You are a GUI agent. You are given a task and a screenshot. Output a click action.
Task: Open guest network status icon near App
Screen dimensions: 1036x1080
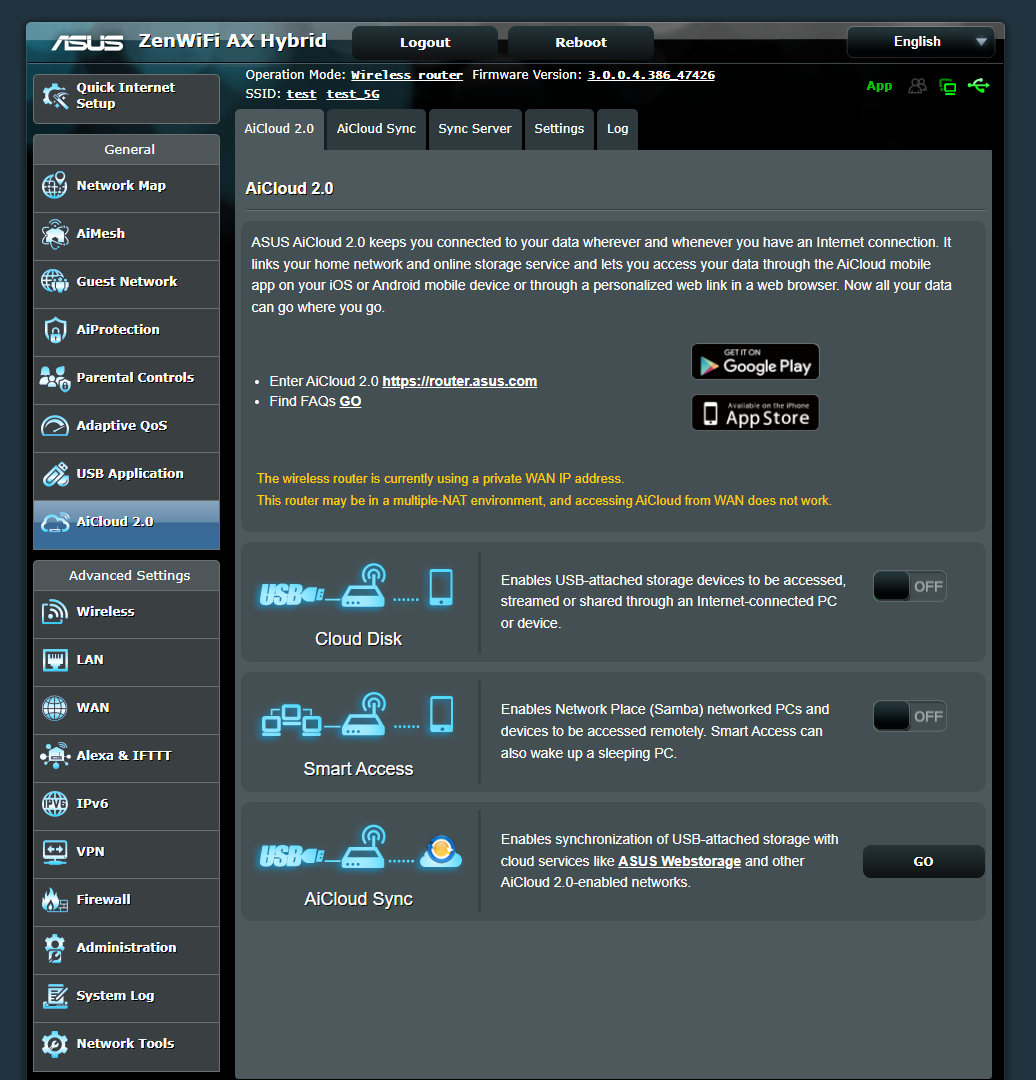(x=917, y=86)
